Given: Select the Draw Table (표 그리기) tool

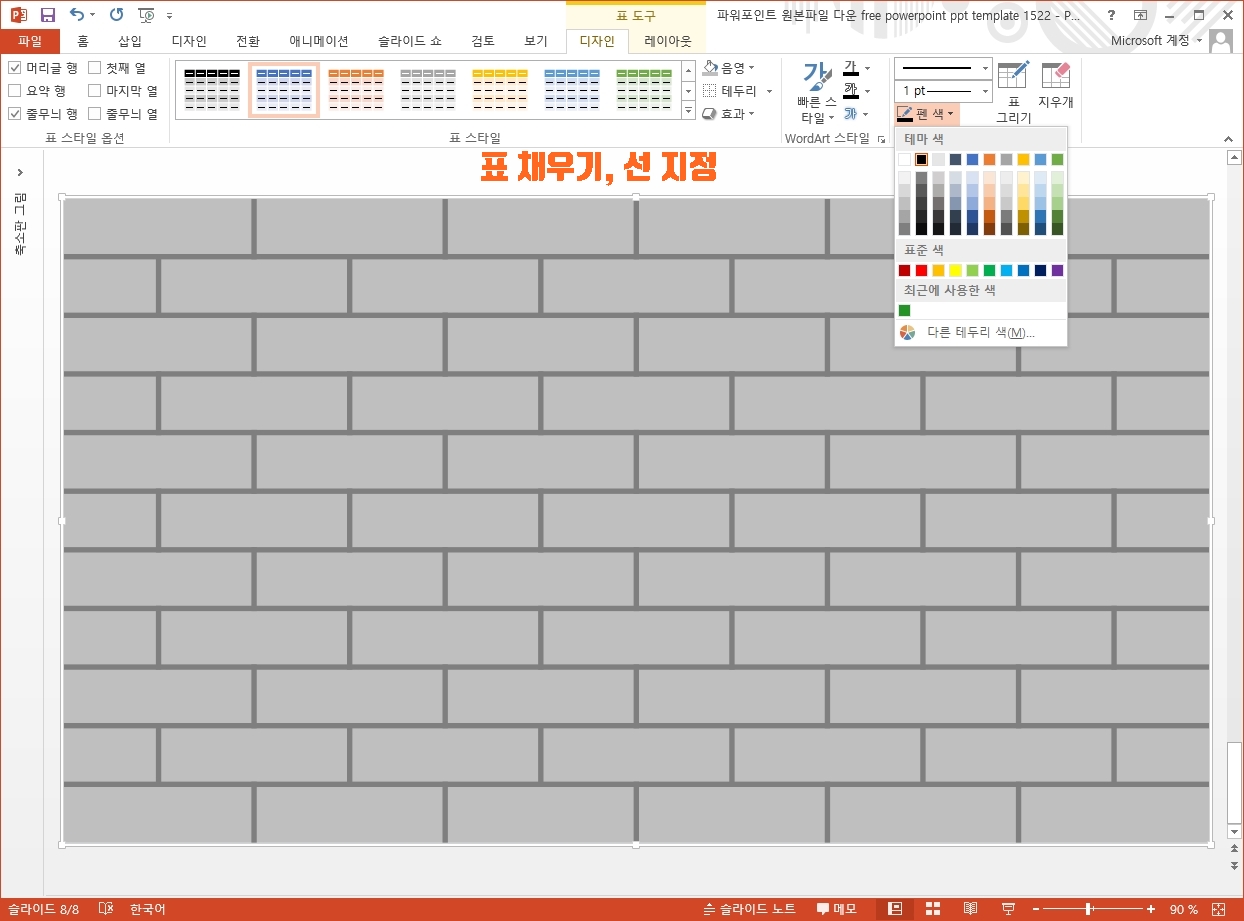Looking at the screenshot, I should coord(1013,92).
